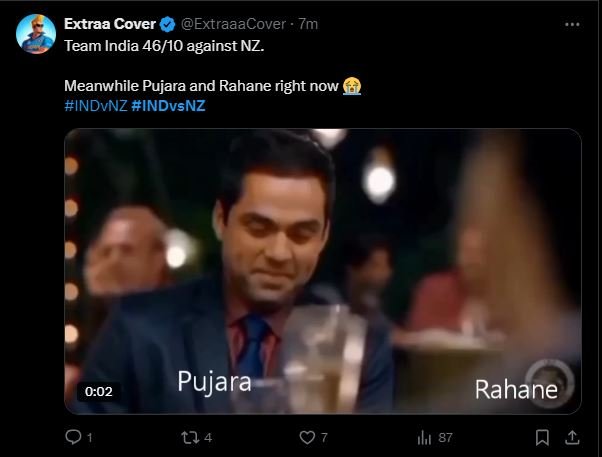Share the tweet using the share icon
The image size is (602, 457).
[x=573, y=437]
